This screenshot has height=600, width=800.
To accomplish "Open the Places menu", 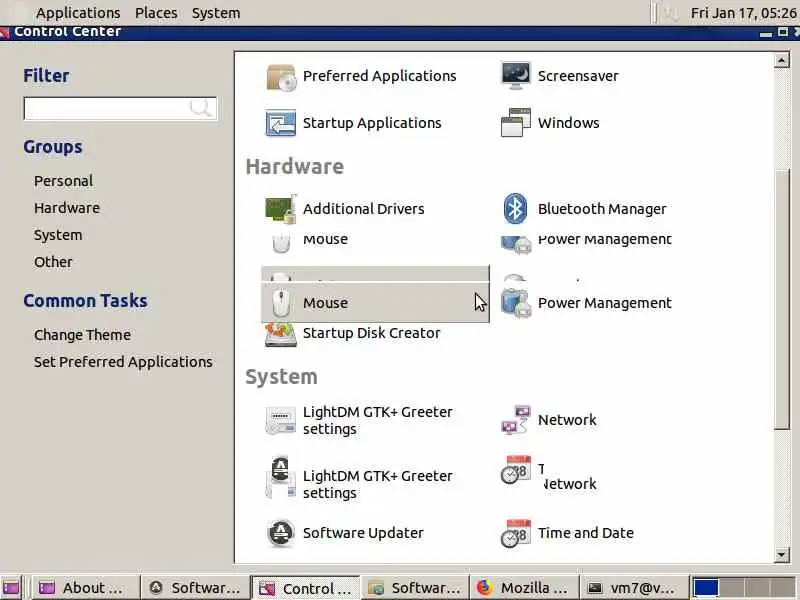I will 156,13.
